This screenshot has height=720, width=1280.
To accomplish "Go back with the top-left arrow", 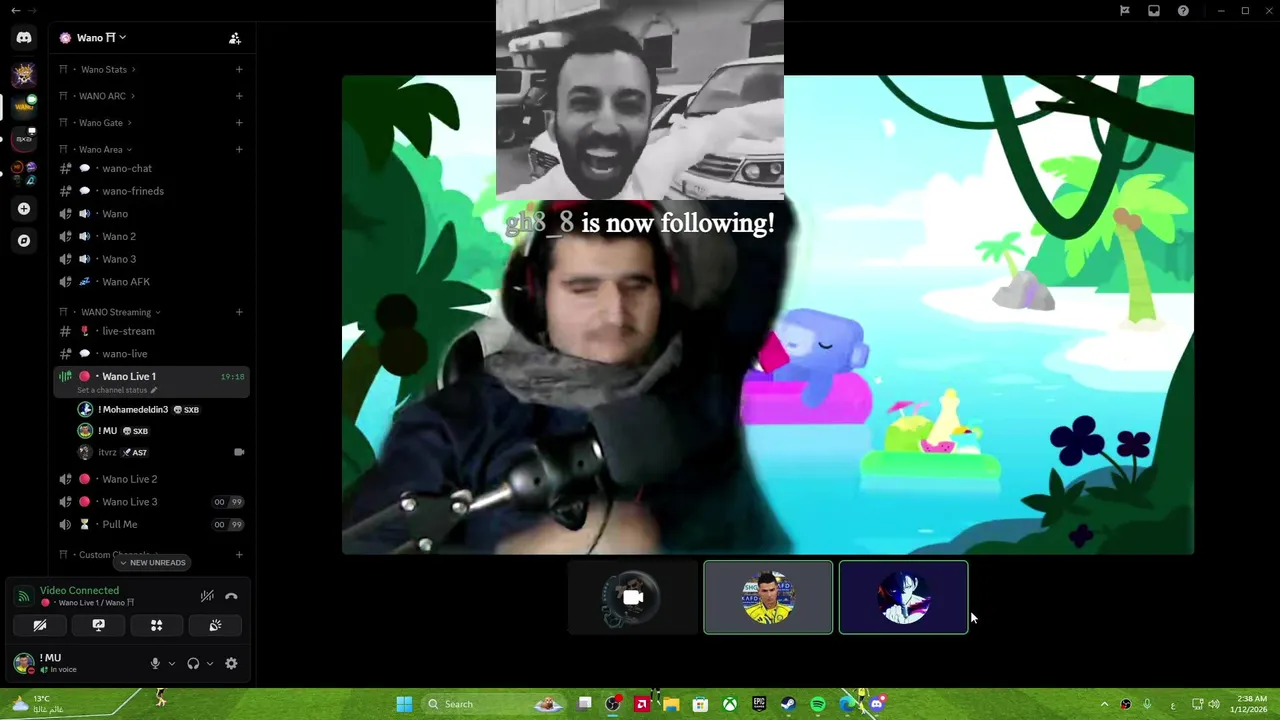I will tap(15, 10).
